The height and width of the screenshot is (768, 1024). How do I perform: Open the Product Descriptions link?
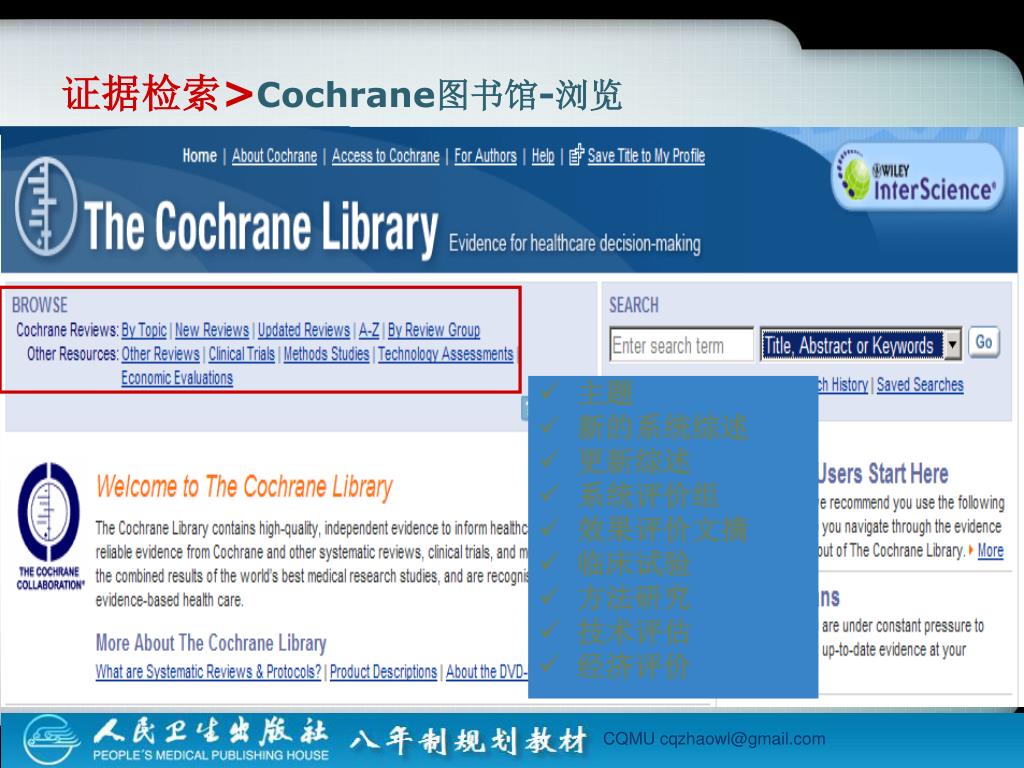click(383, 672)
